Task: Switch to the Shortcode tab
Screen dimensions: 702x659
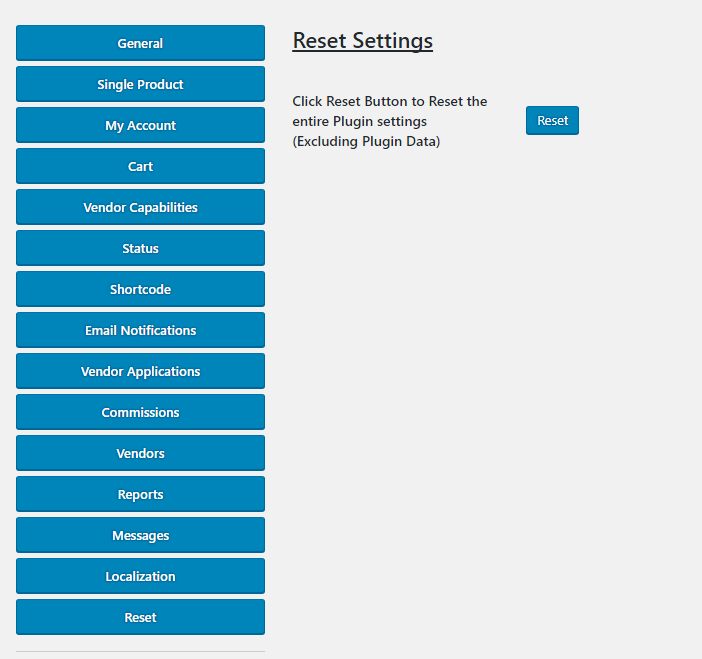Action: point(140,289)
